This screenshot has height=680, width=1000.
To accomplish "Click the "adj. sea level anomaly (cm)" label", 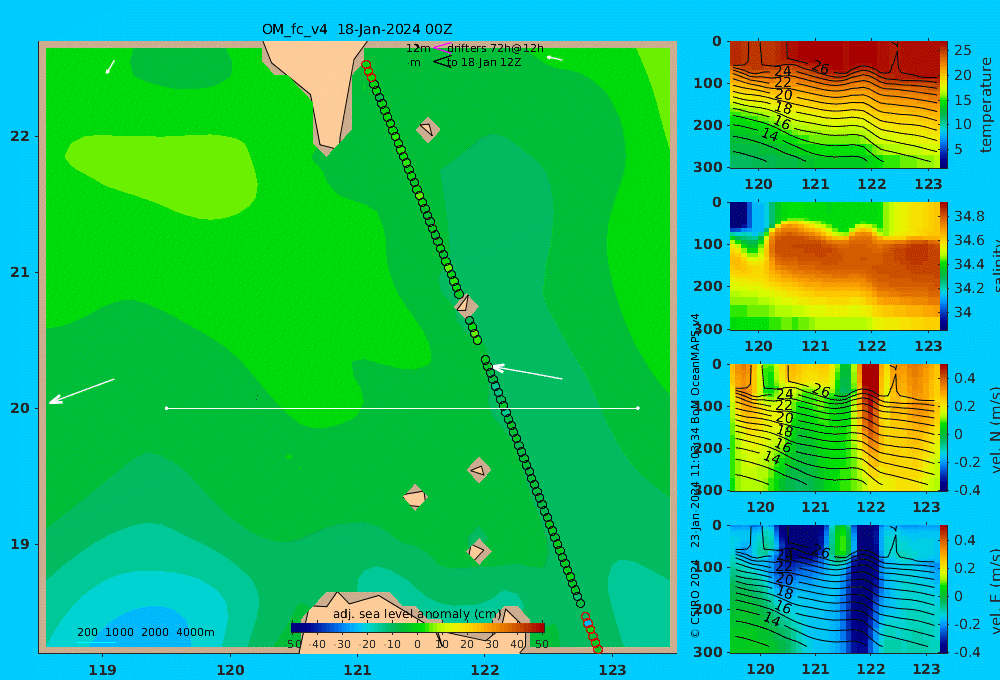I will tap(417, 614).
